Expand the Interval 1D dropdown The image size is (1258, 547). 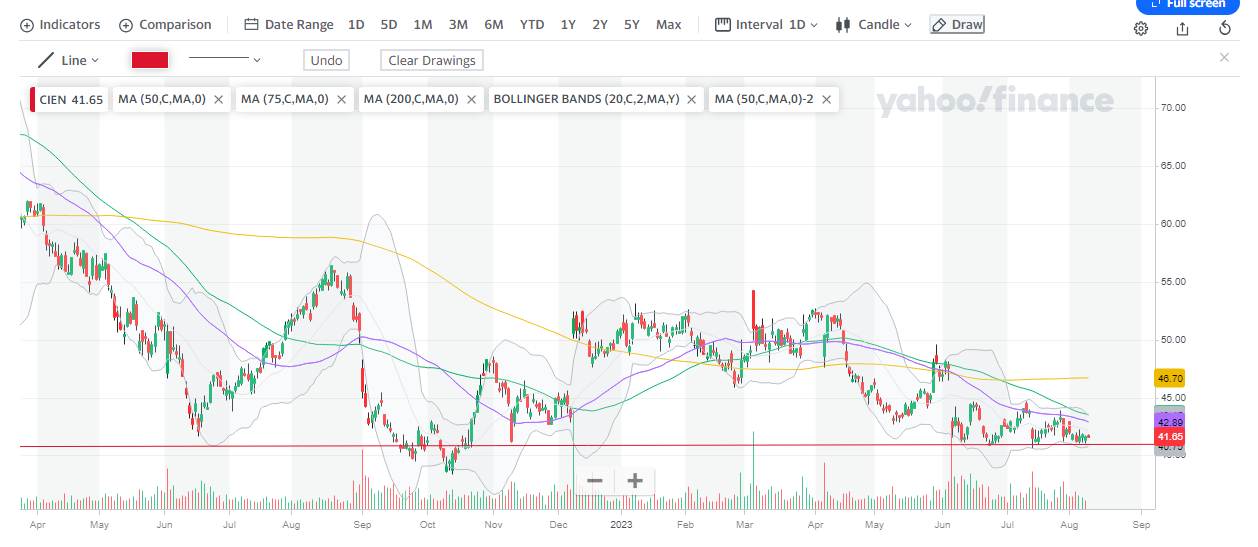(767, 24)
